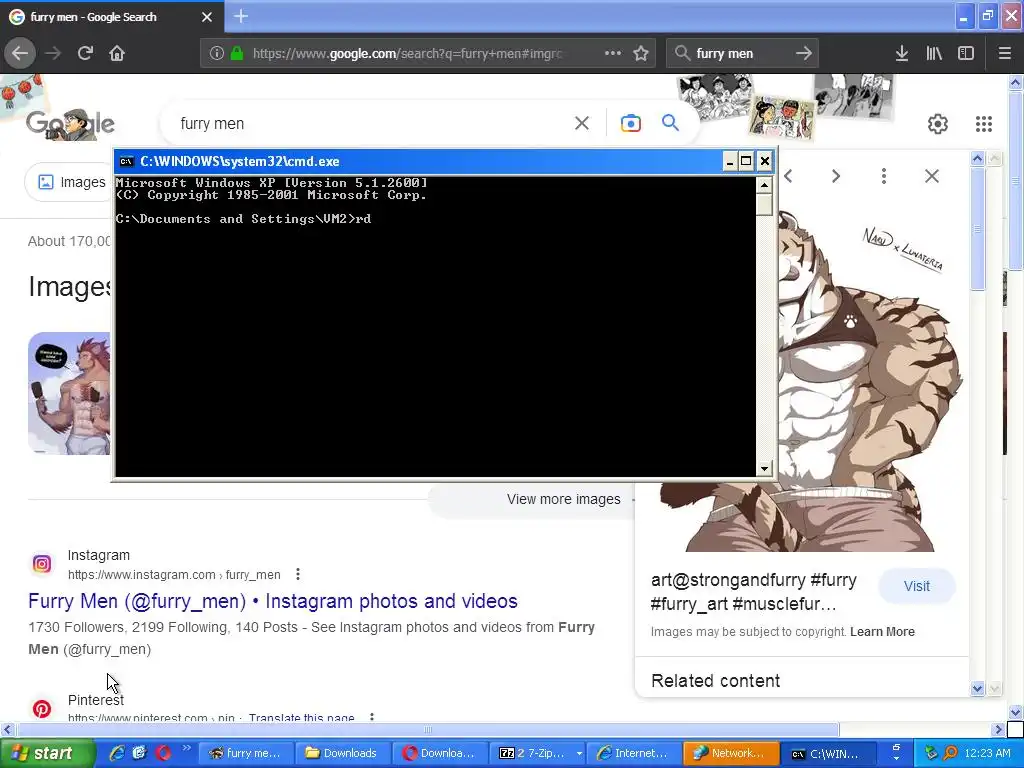Open image preview more options menu

point(884,176)
